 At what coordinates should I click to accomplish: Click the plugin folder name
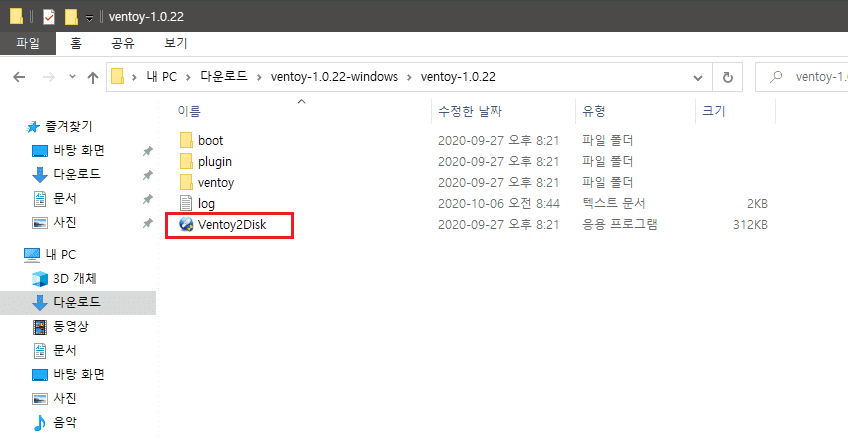click(215, 162)
